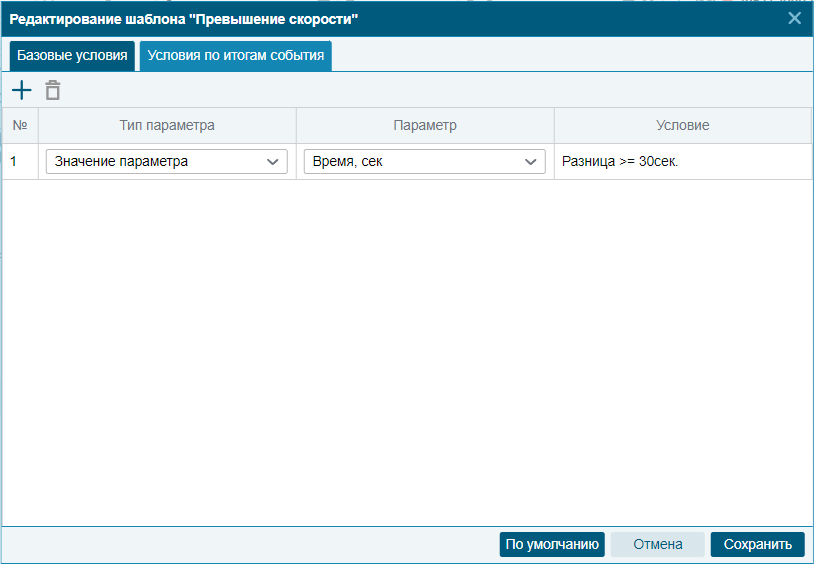Image resolution: width=814 pixels, height=564 pixels.
Task: Switch to Базовые условия tab
Action: coord(72,56)
